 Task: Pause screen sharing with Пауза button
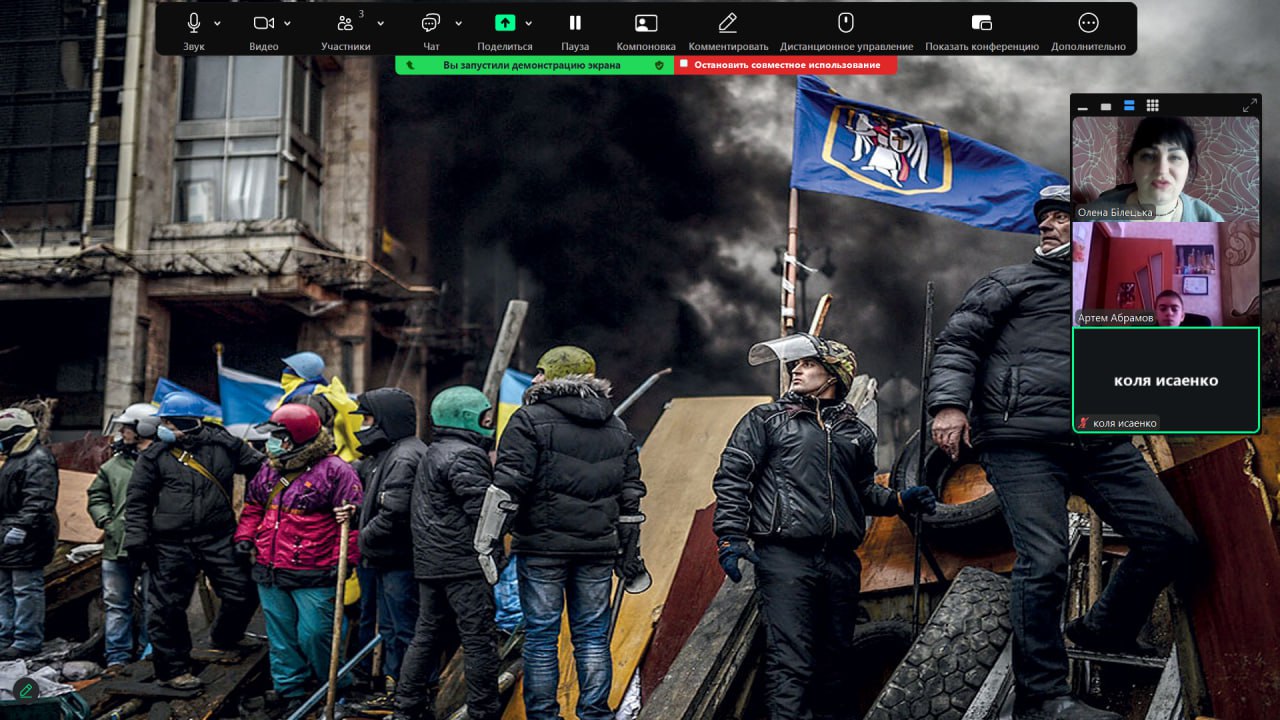point(575,23)
